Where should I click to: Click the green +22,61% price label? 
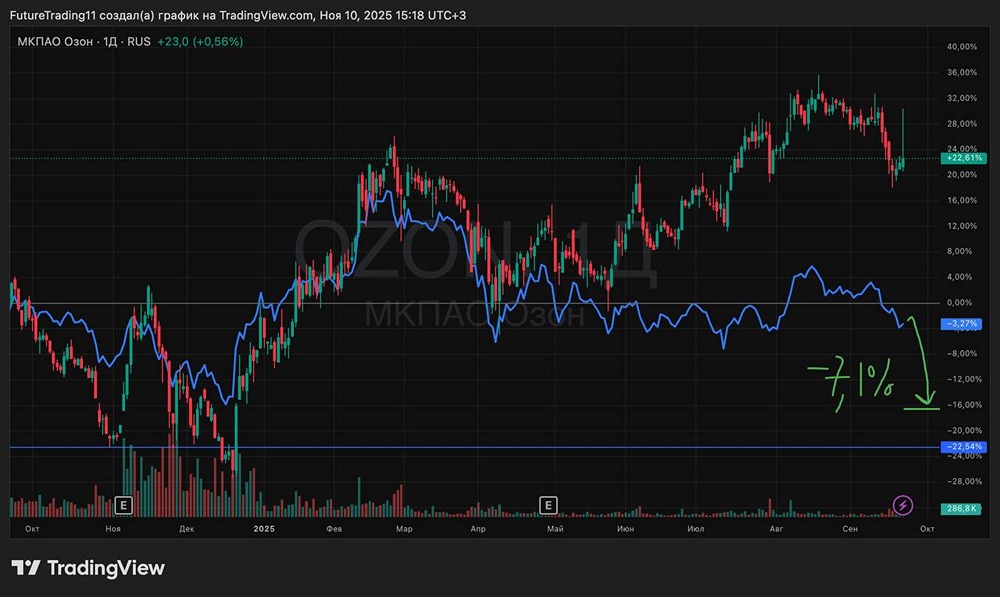click(x=964, y=158)
